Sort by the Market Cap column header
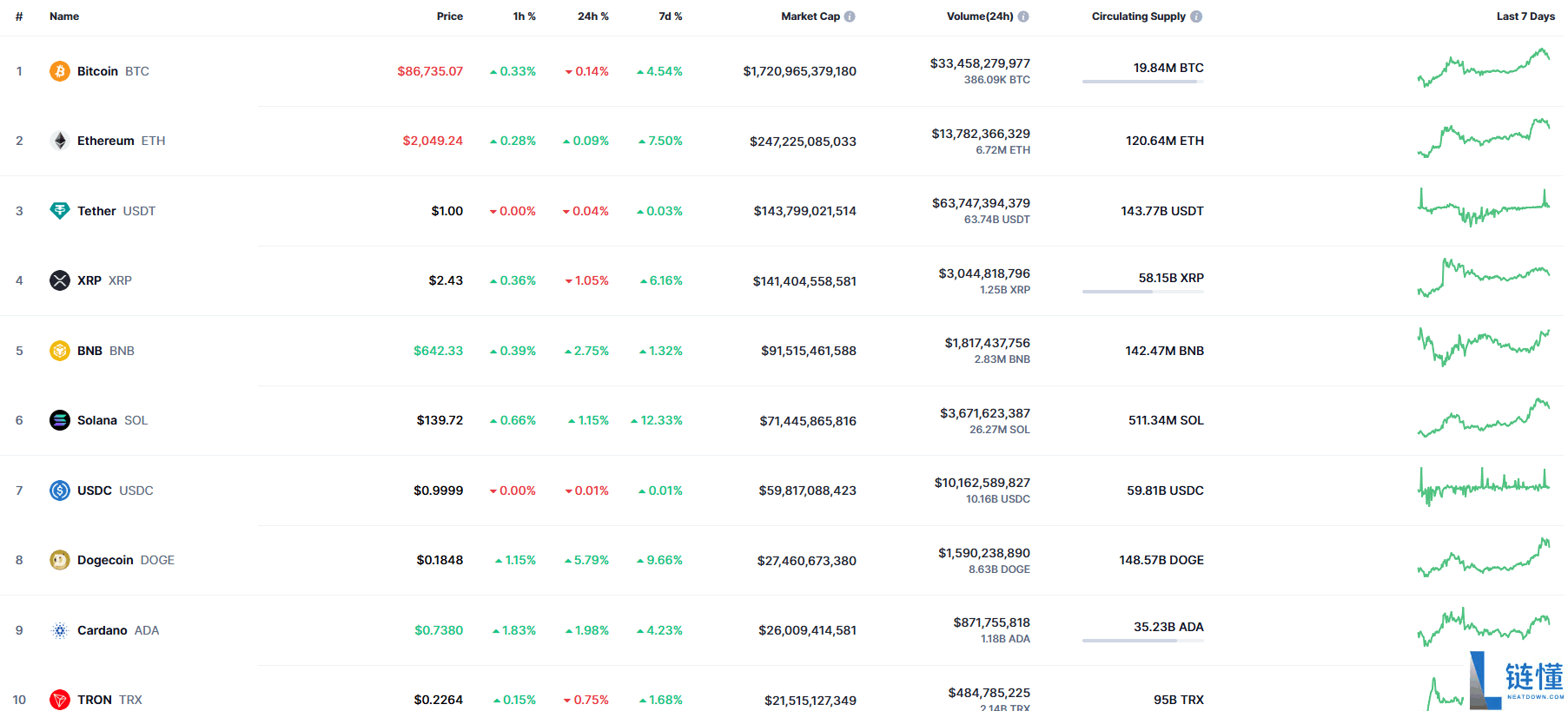The width and height of the screenshot is (1568, 711). tap(810, 16)
